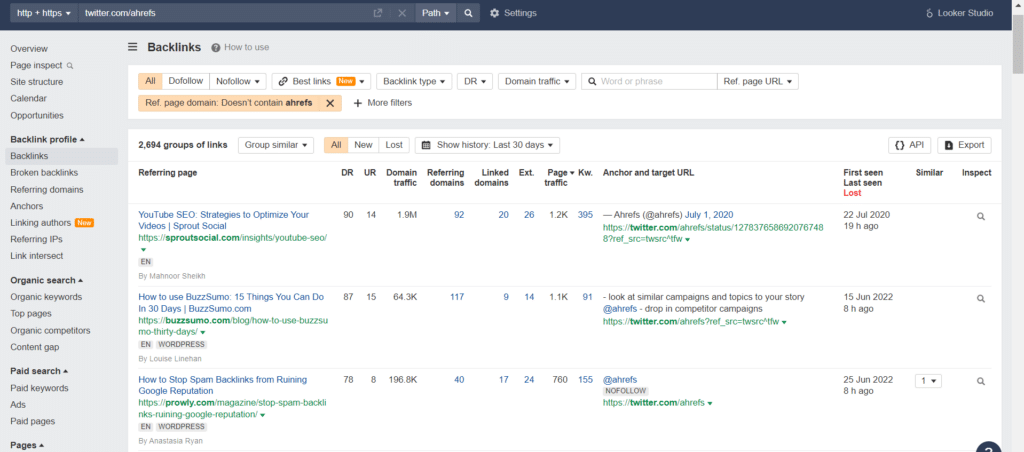Open the Path mode dropdown

point(436,13)
